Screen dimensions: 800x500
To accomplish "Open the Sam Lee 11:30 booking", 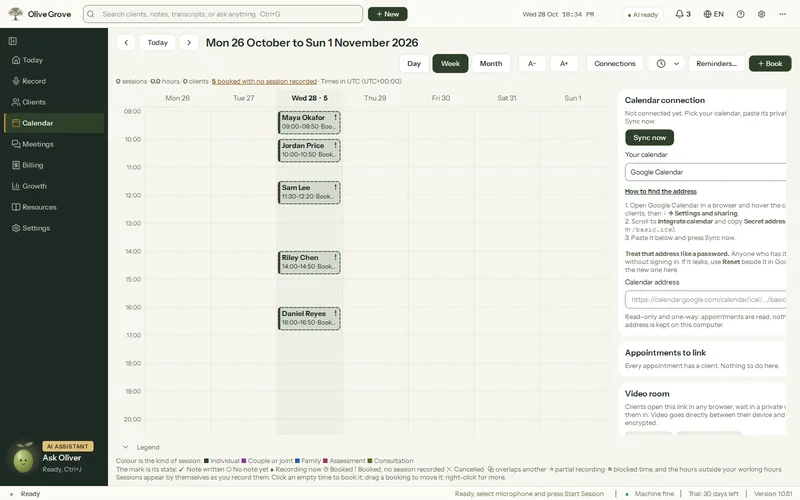I will (x=309, y=192).
